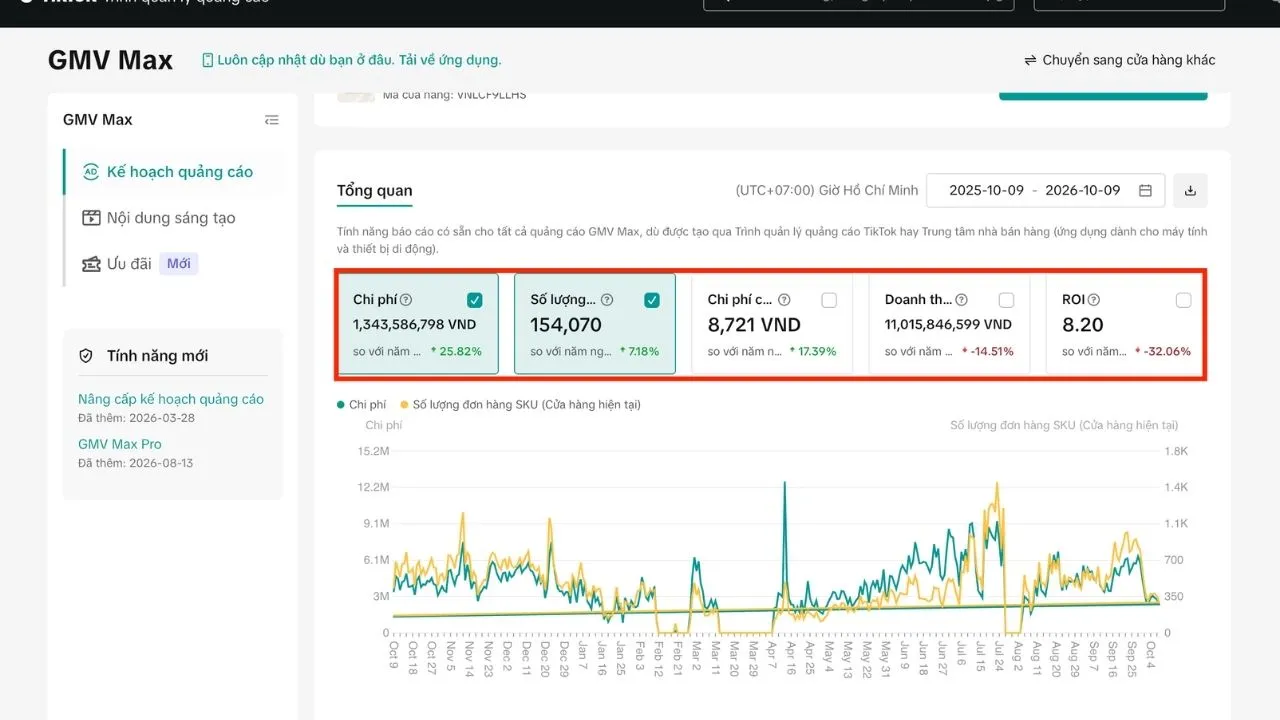
Task: Click the green Chi phí legend dot
Action: (x=341, y=405)
